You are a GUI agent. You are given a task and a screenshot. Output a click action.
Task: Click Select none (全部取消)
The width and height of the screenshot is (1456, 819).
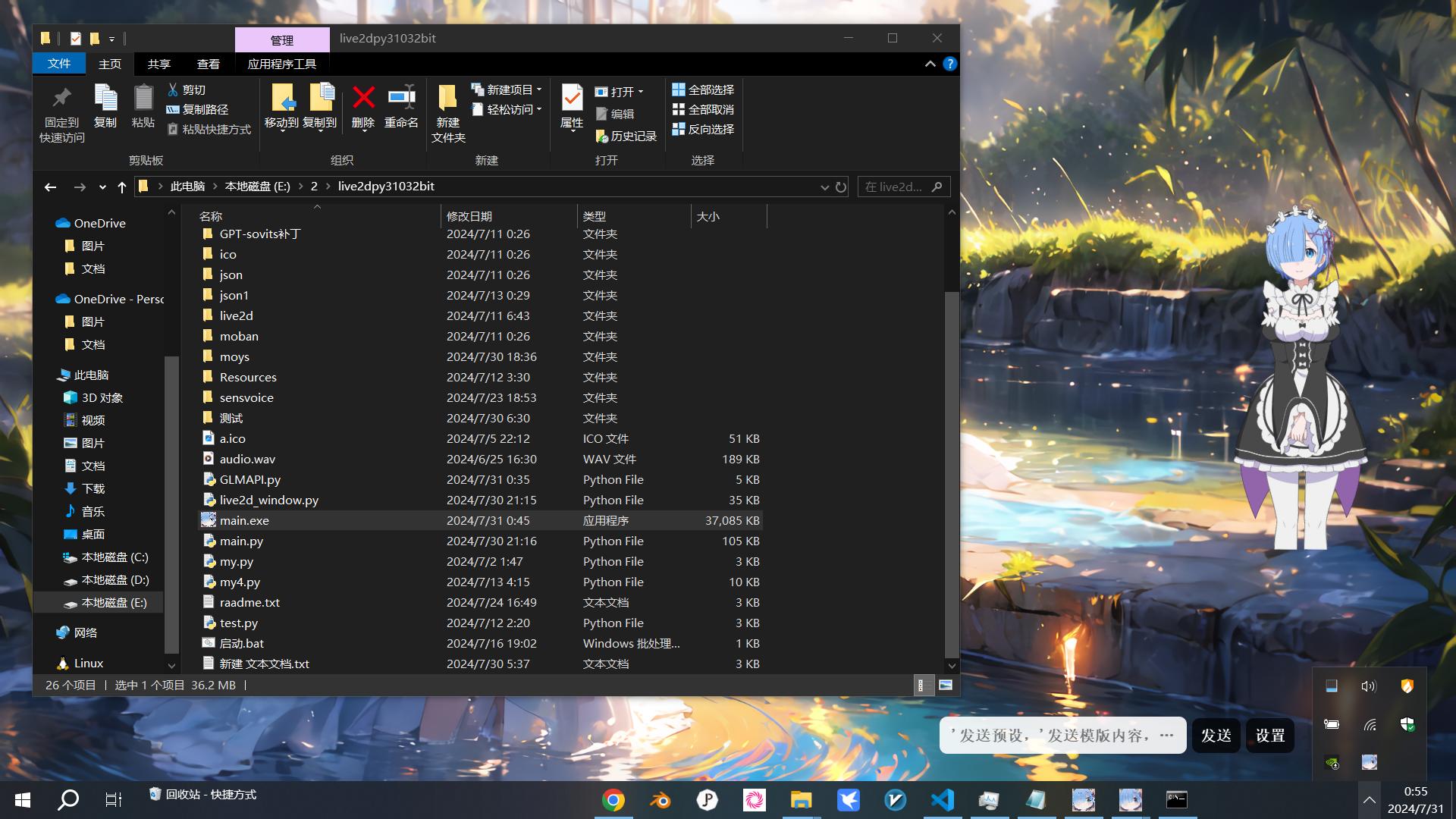click(x=703, y=109)
